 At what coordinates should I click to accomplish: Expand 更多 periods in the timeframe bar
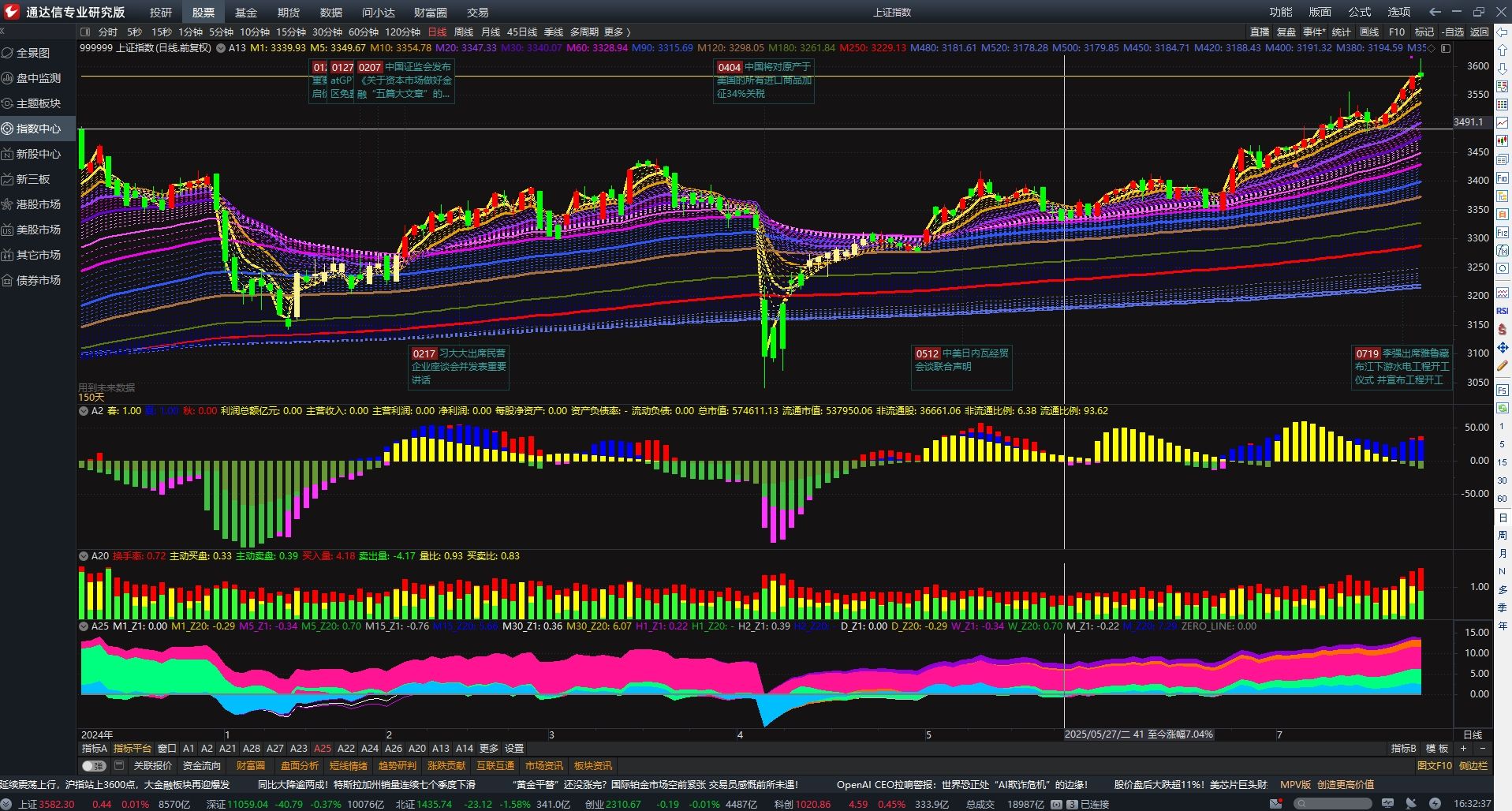tap(618, 32)
